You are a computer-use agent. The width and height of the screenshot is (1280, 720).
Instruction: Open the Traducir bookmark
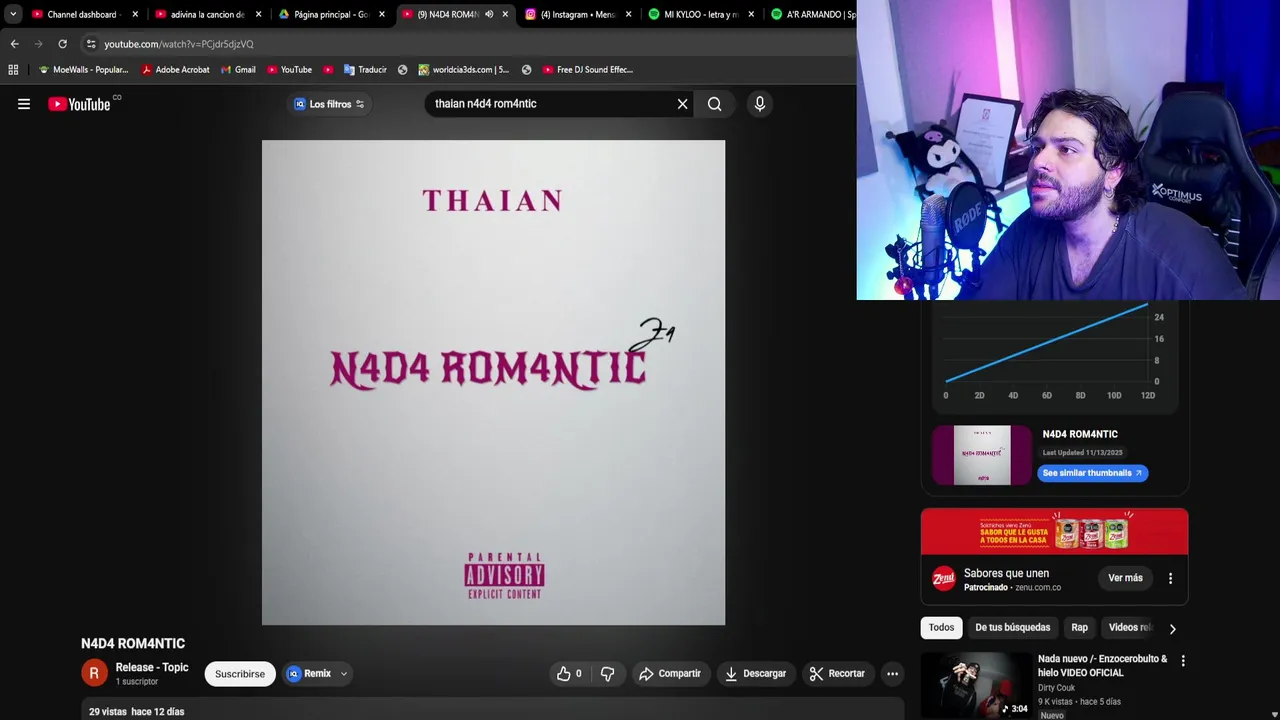click(x=365, y=70)
